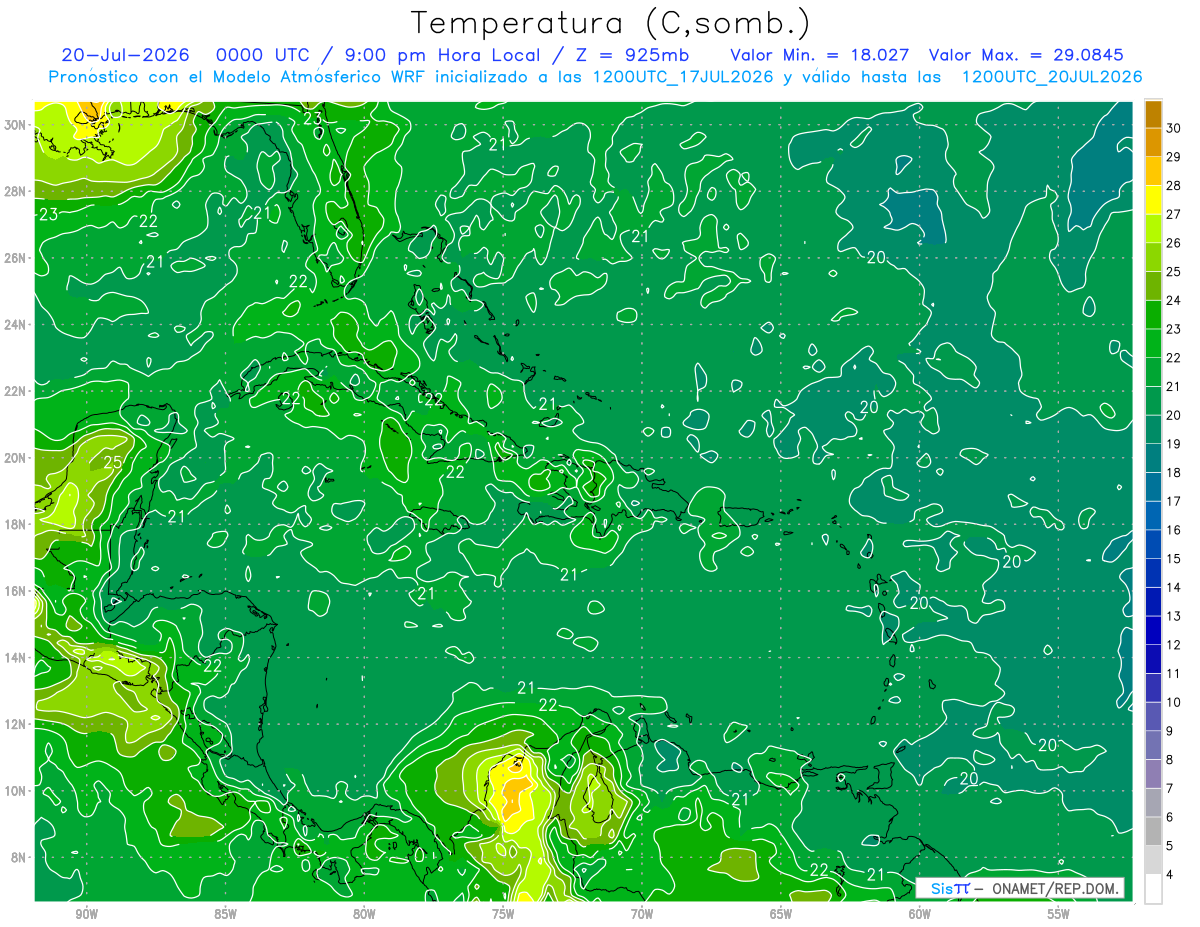Screen dimensions: 1200x927
Task: Click the yellow color bar segment between 27 and 28
Action: (x=1153, y=199)
